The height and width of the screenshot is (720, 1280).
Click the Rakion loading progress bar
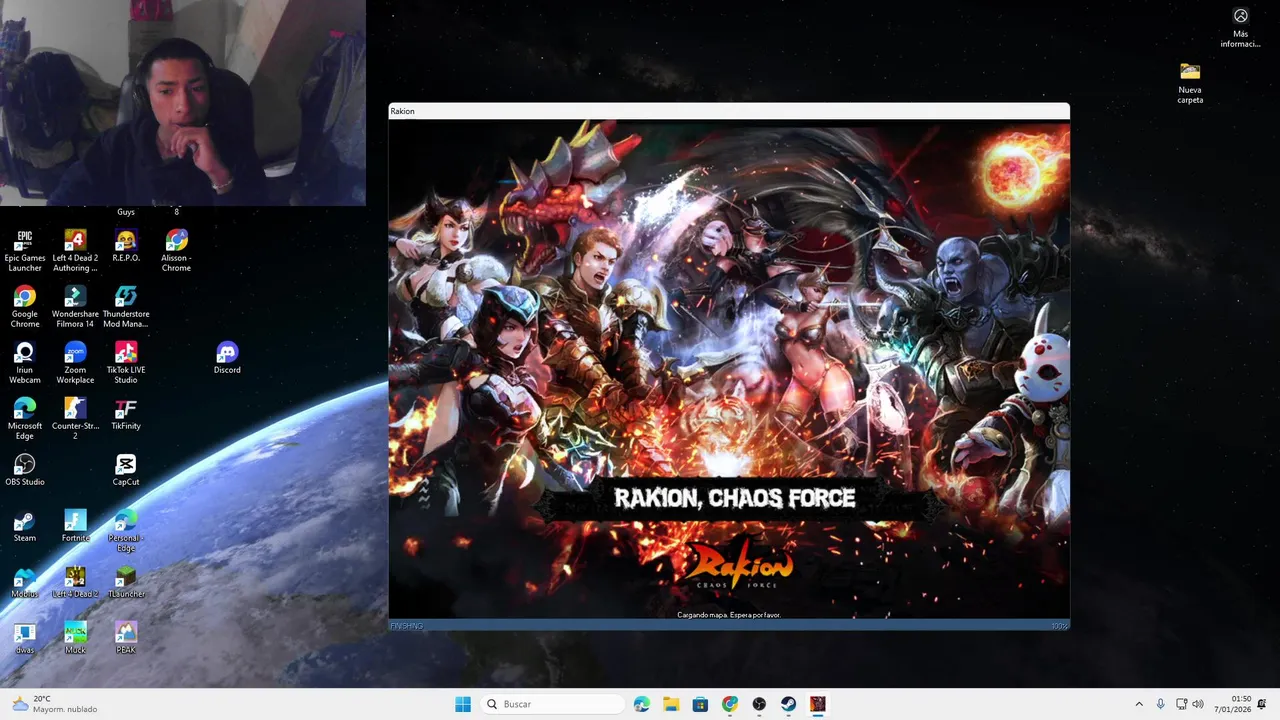[x=729, y=626]
